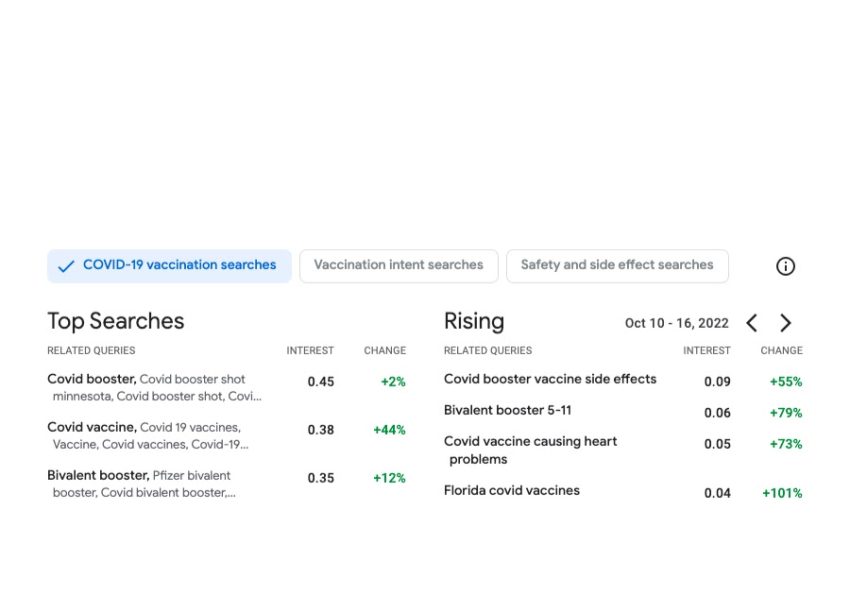
Task: Open the Covid vaccine top search query
Action: [x=148, y=436]
